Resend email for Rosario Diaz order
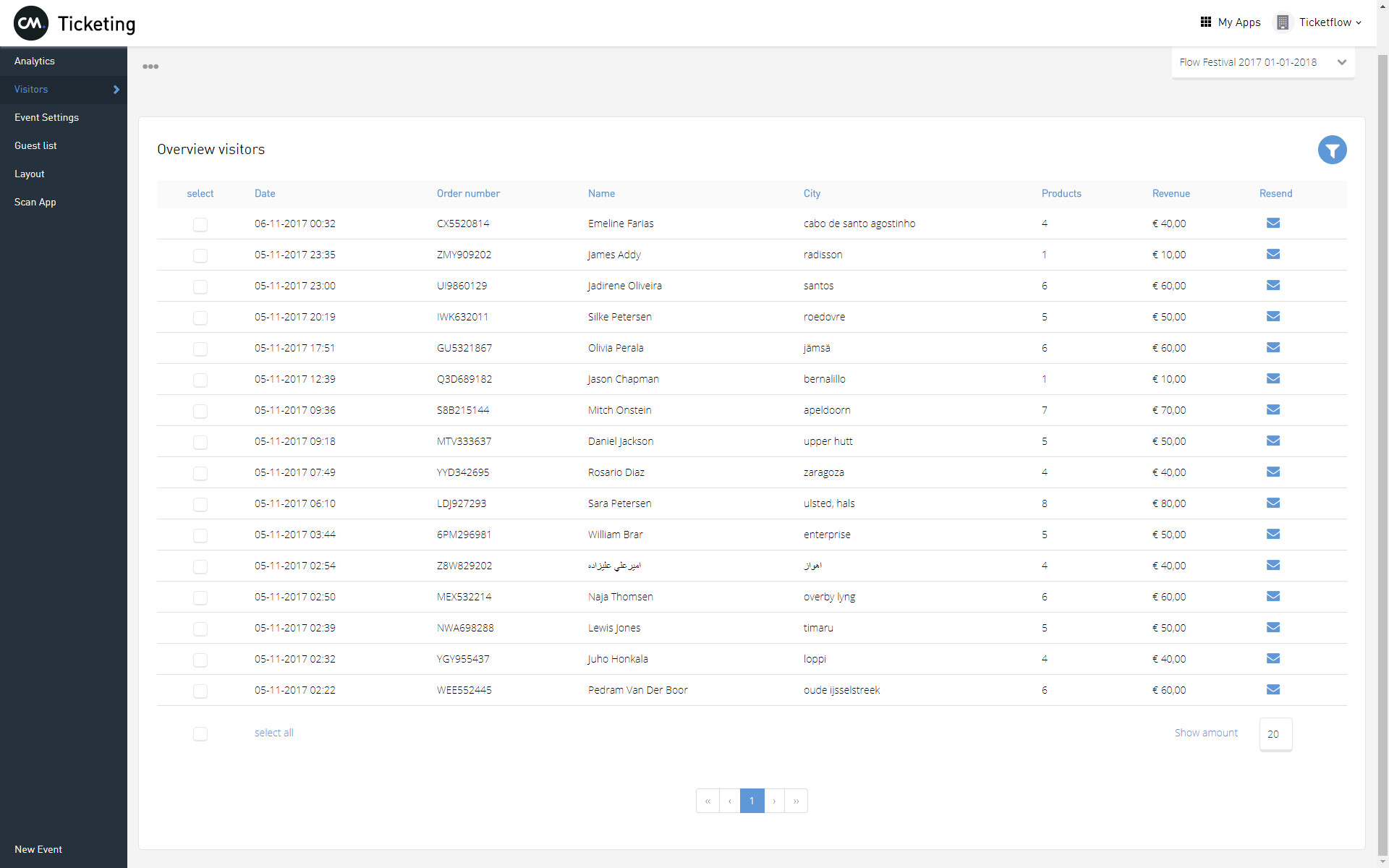 click(1273, 472)
